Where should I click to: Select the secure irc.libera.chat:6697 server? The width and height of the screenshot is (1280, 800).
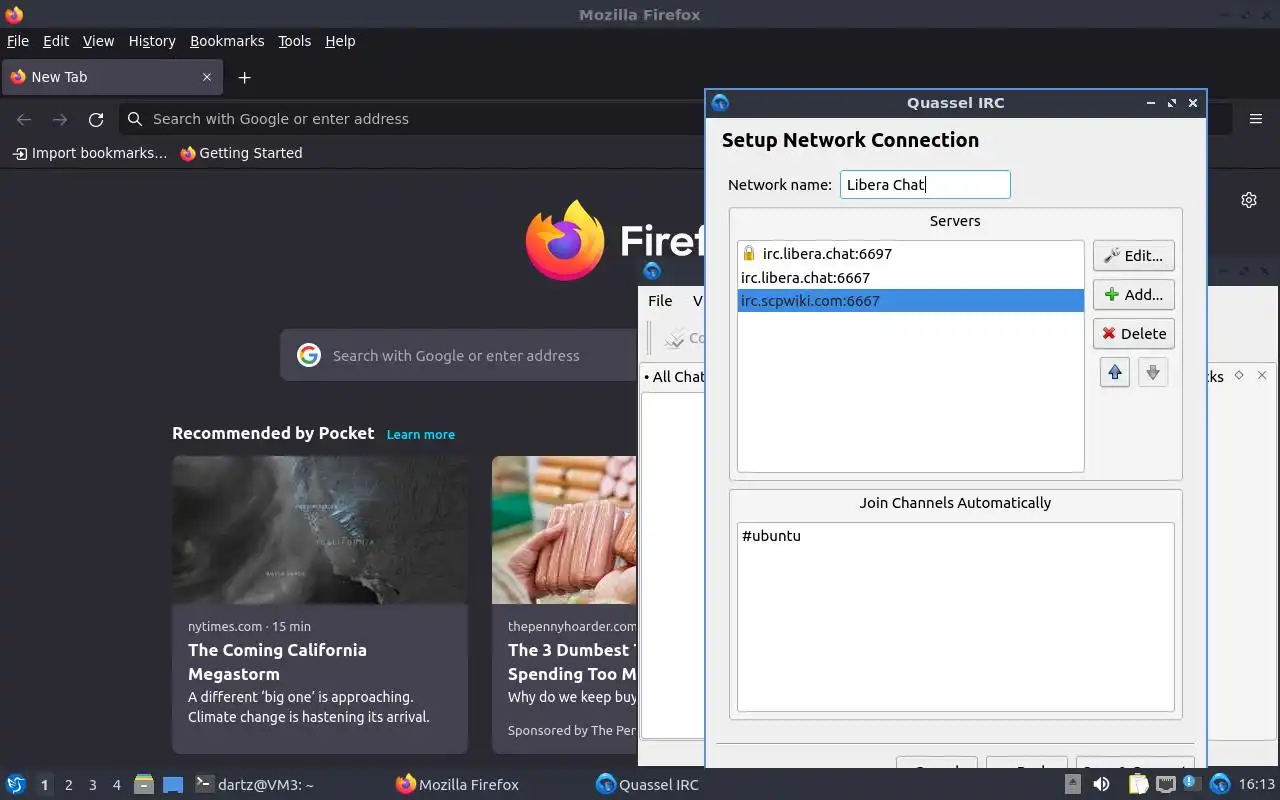coord(910,254)
